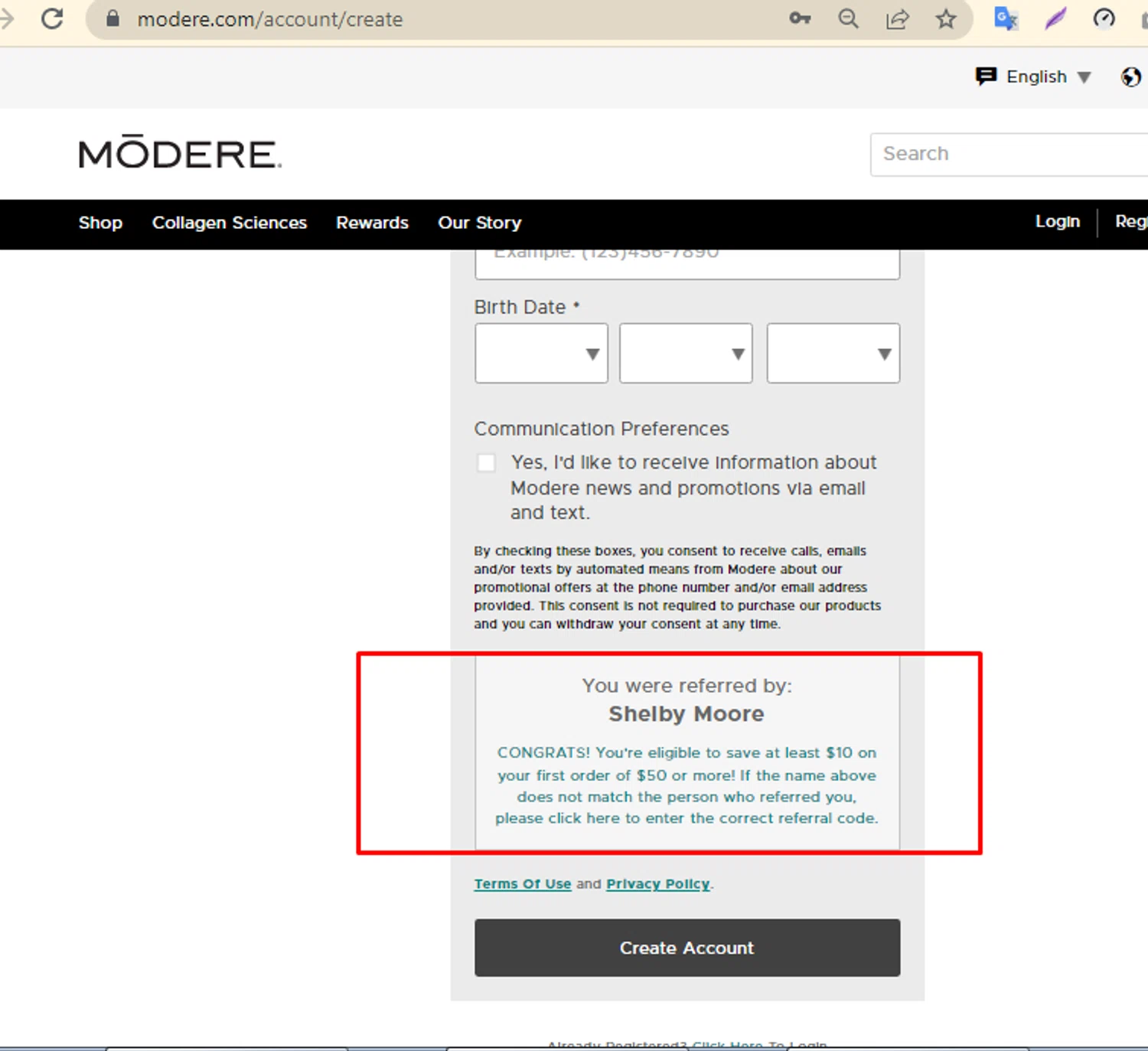
Task: Open the Our Story menu
Action: tap(480, 223)
